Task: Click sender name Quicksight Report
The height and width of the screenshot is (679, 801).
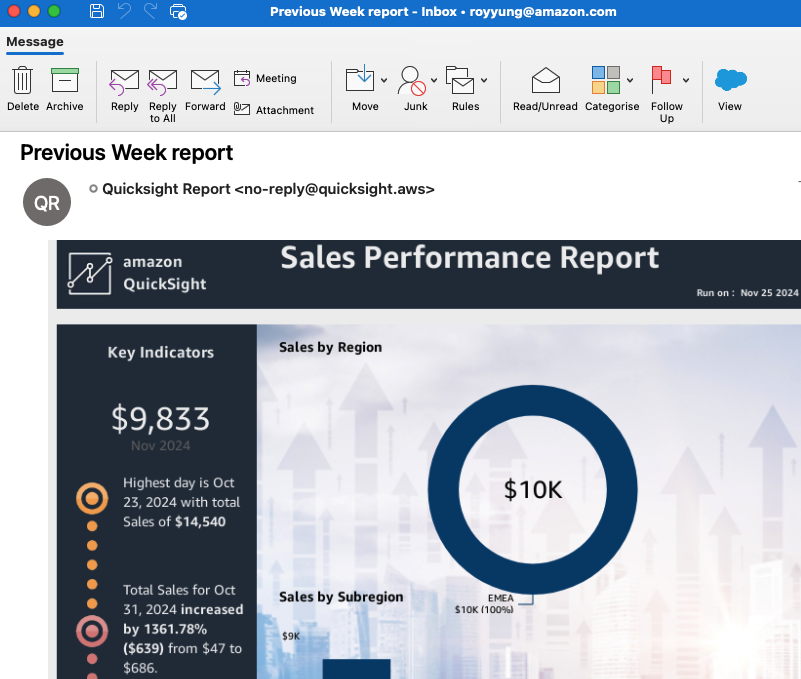Action: pyautogui.click(x=166, y=189)
